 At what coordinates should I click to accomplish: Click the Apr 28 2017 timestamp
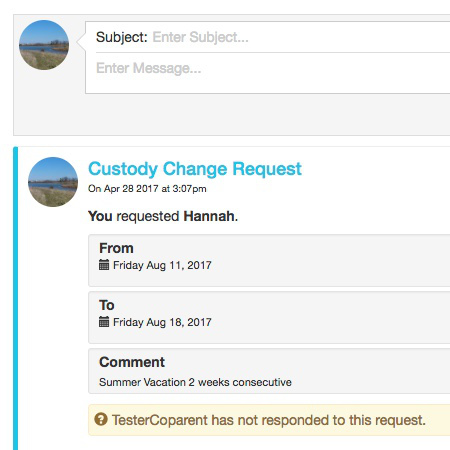click(147, 189)
